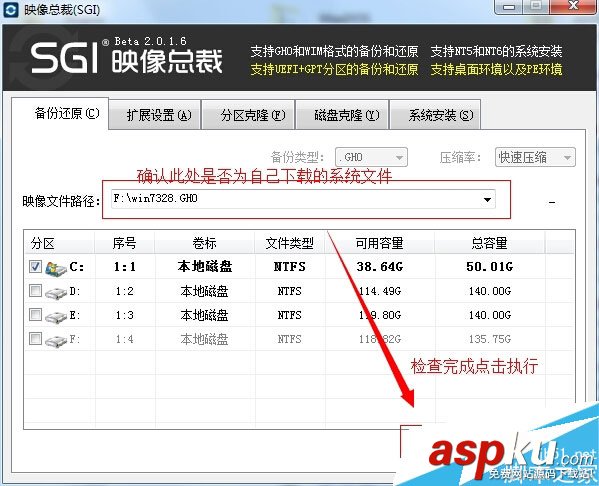Sort by the 总容量 column header
This screenshot has width=599, height=486.
pyautogui.click(x=489, y=243)
